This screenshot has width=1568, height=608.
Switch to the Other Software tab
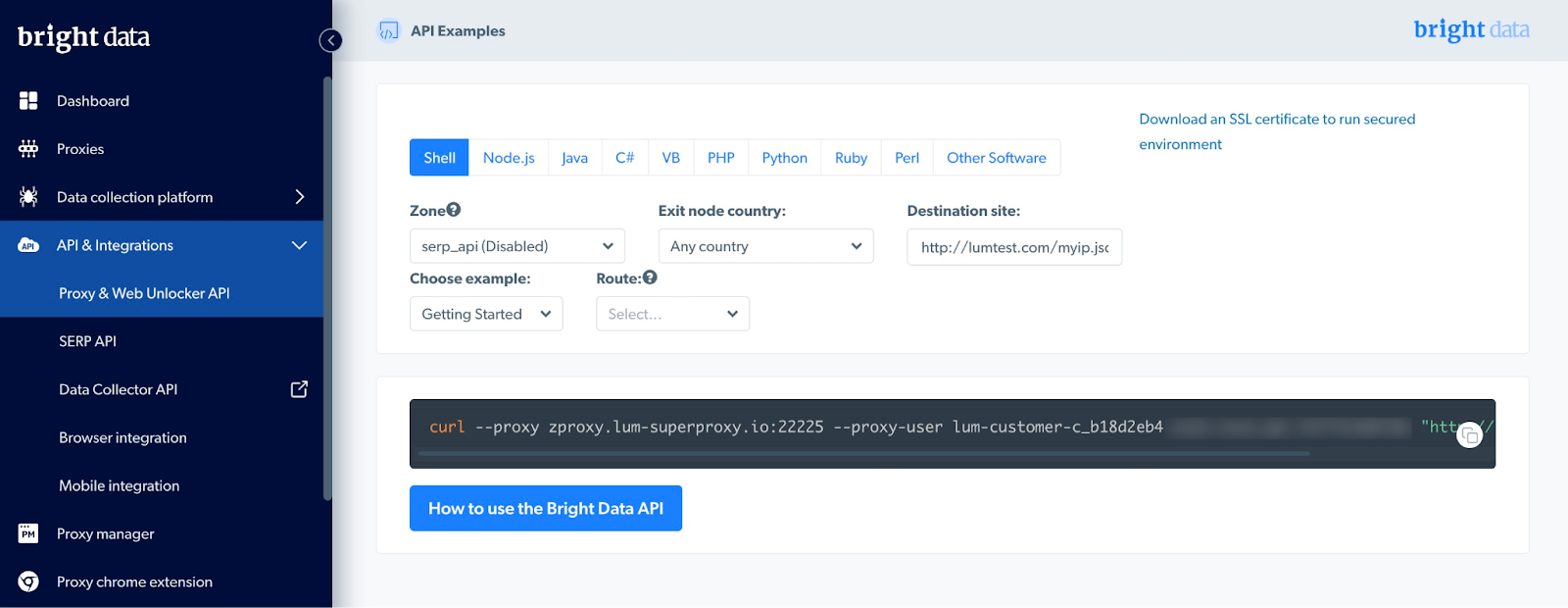point(997,158)
